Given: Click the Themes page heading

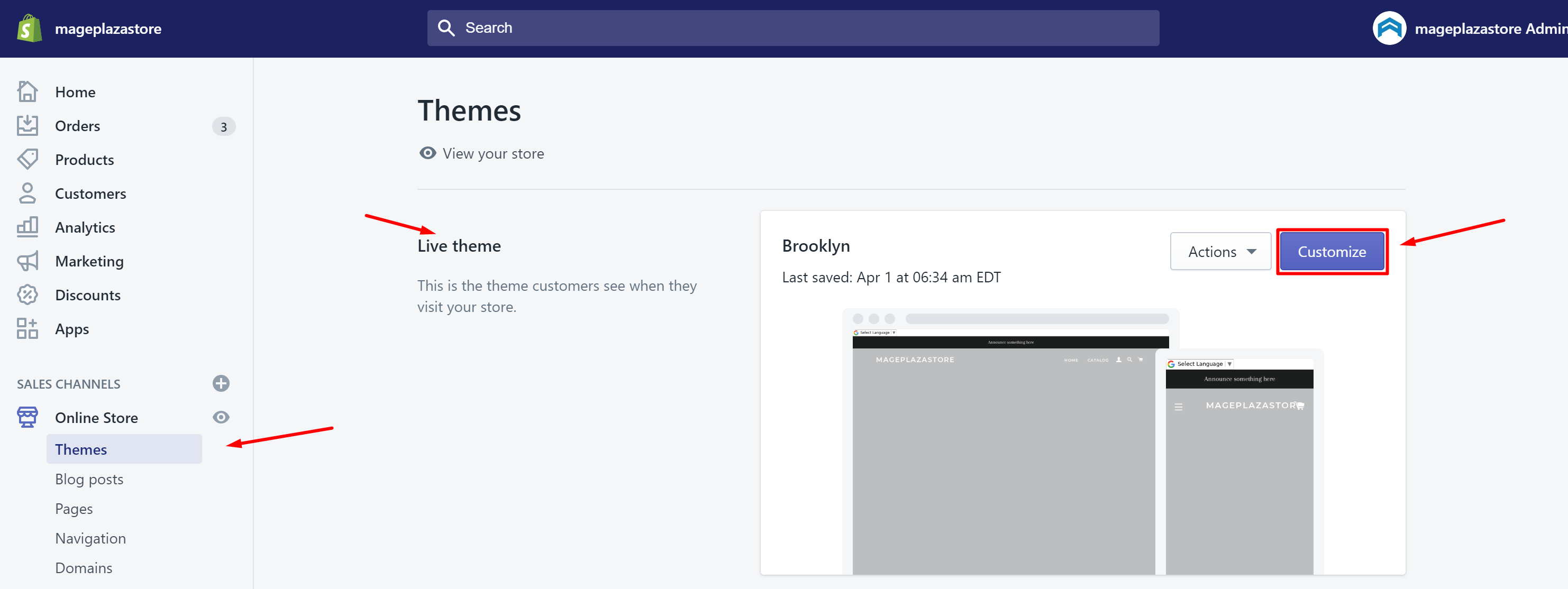Looking at the screenshot, I should 469,111.
